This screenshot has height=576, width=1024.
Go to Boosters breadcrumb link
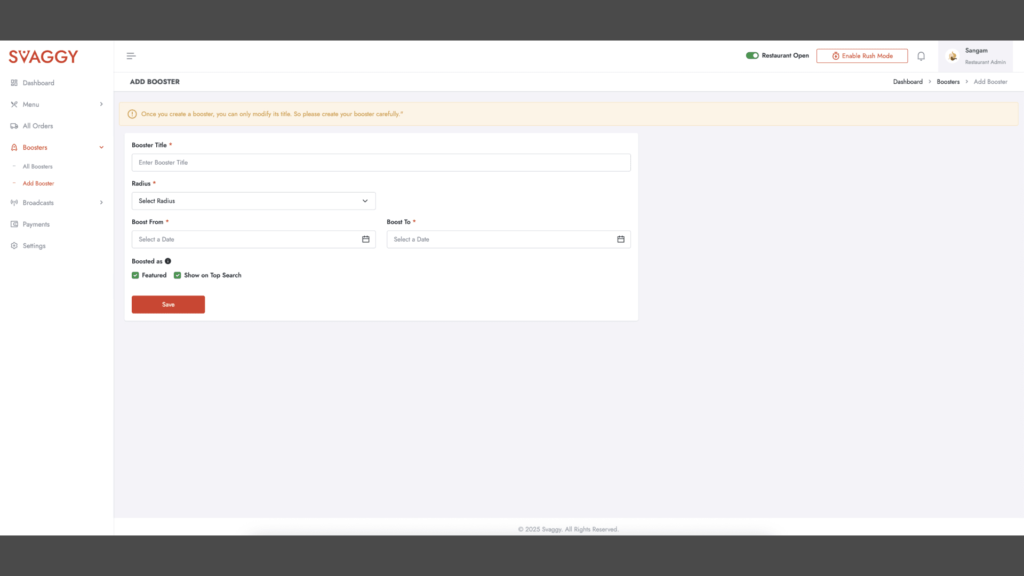(948, 82)
